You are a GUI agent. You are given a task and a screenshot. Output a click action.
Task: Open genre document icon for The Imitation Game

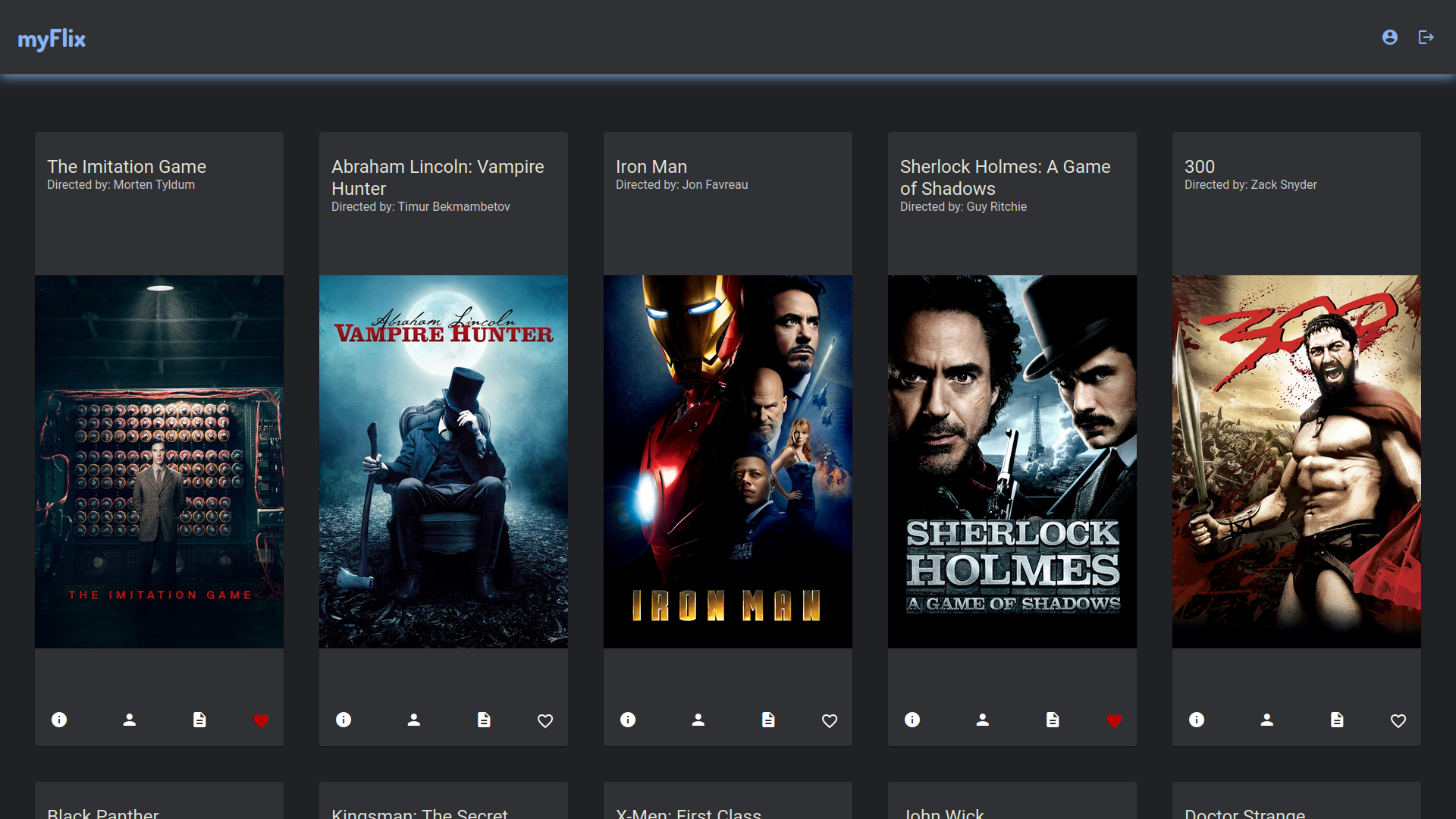coord(199,720)
